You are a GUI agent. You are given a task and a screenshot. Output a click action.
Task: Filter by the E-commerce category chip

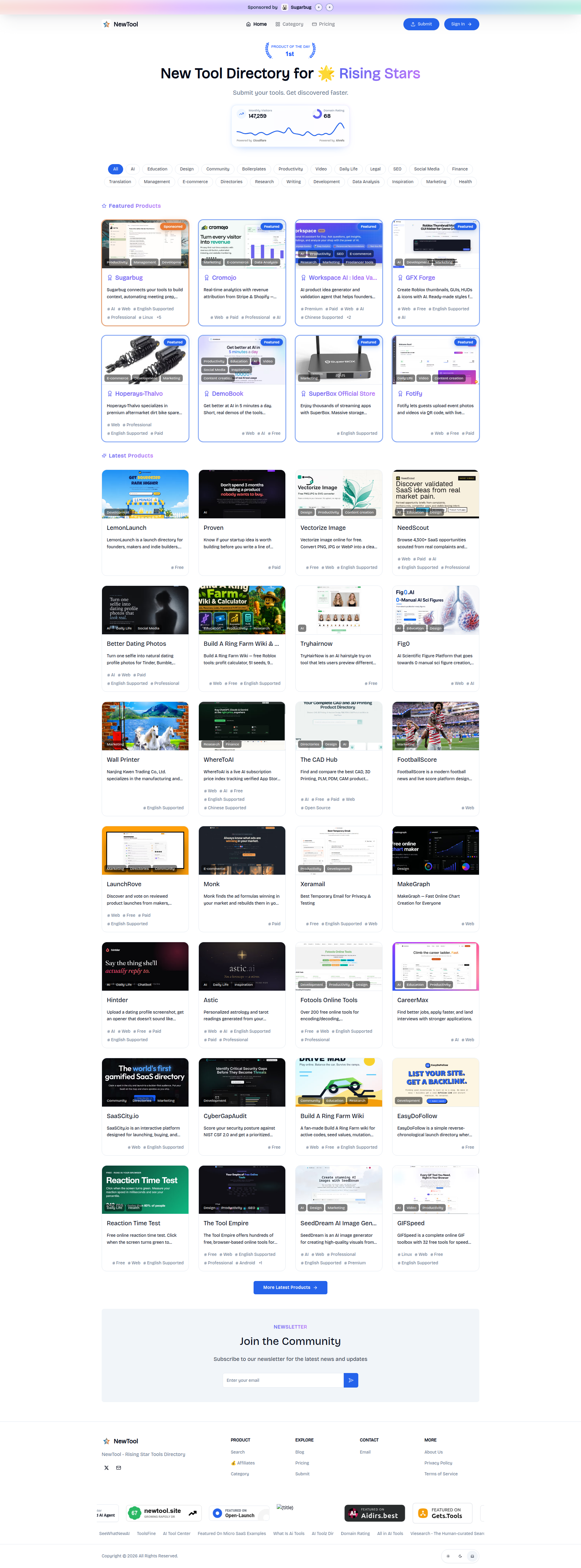(195, 181)
